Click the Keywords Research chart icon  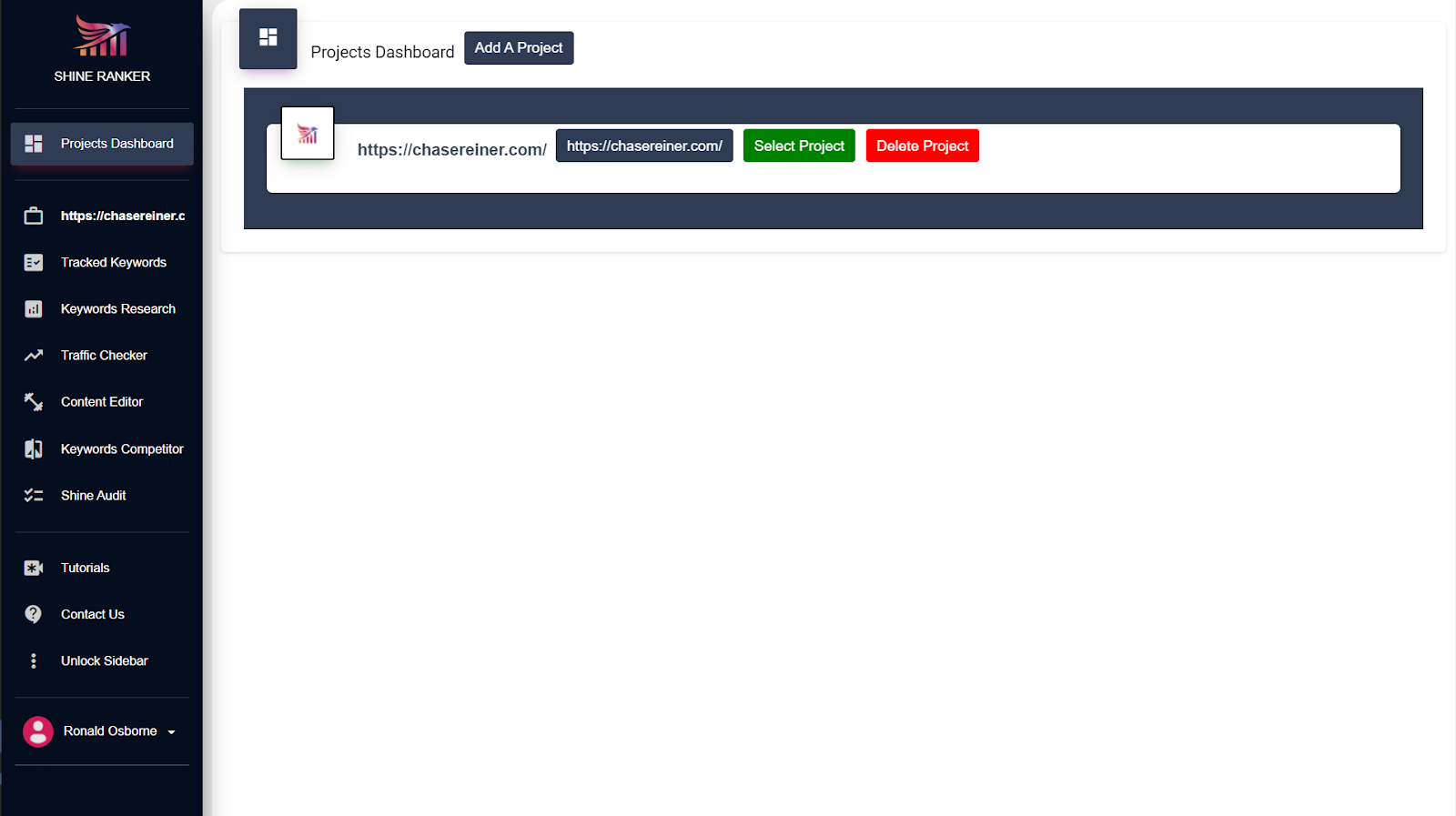coord(34,309)
